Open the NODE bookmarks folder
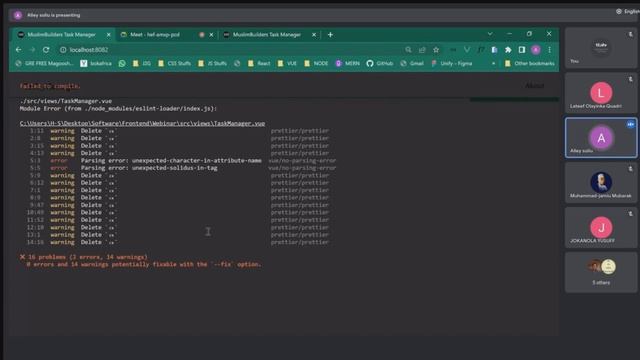640x360 pixels. 316,64
